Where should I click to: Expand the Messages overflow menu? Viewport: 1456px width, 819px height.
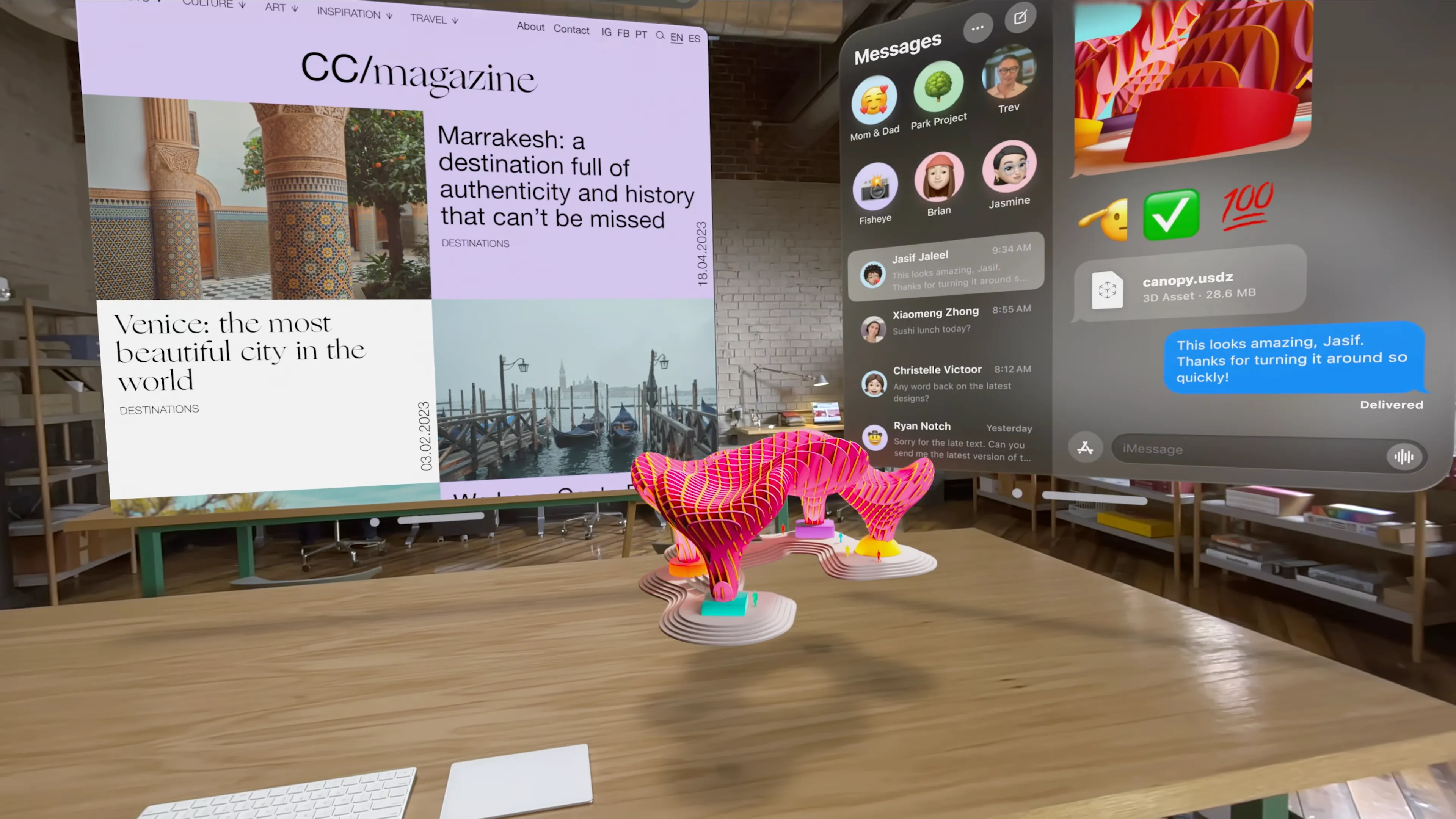[x=978, y=27]
